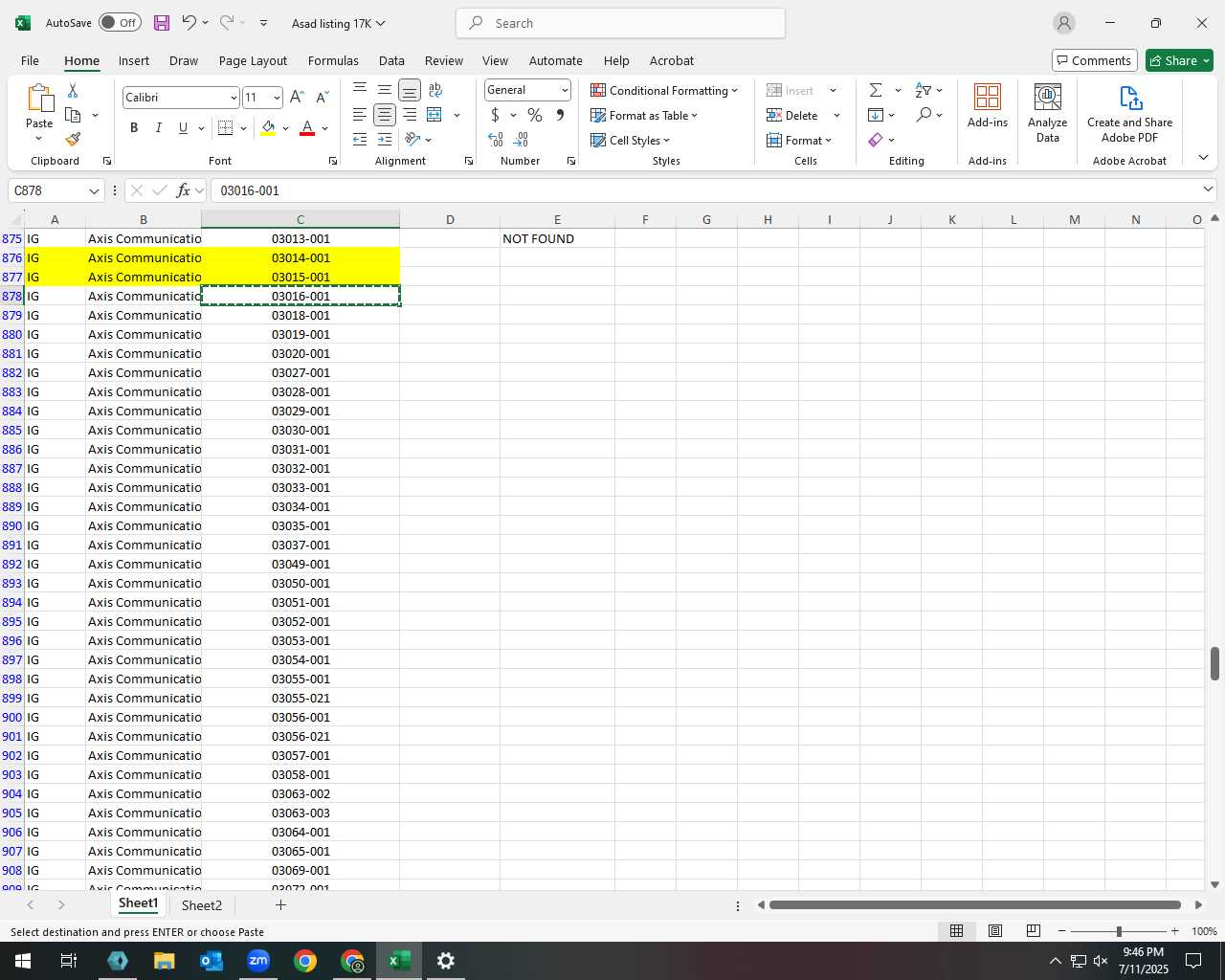Click the Wrap Text icon
Viewport: 1225px width, 980px height.
tap(435, 90)
